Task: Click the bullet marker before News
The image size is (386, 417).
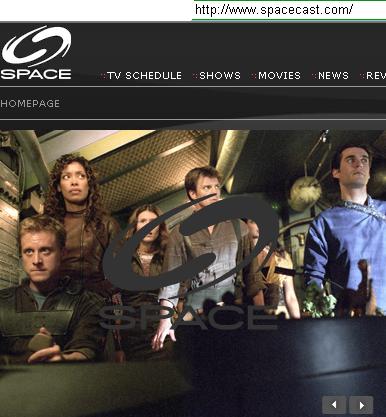Action: 314,76
